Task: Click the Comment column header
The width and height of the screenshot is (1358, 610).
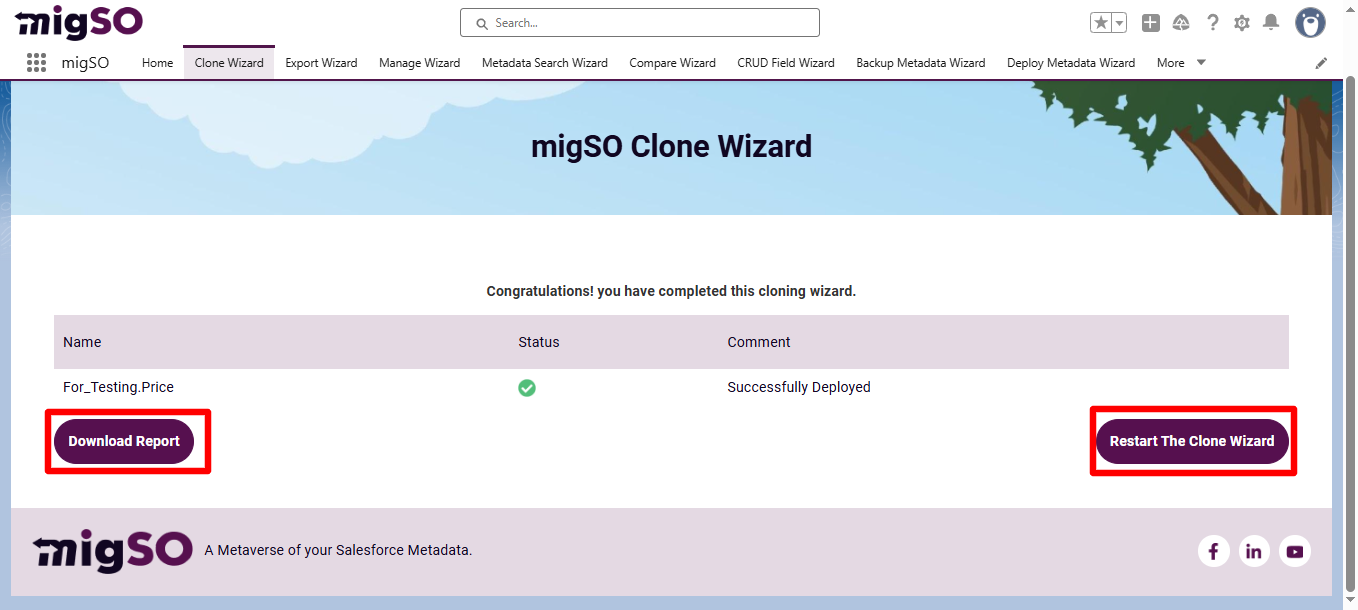Action: coord(759,342)
